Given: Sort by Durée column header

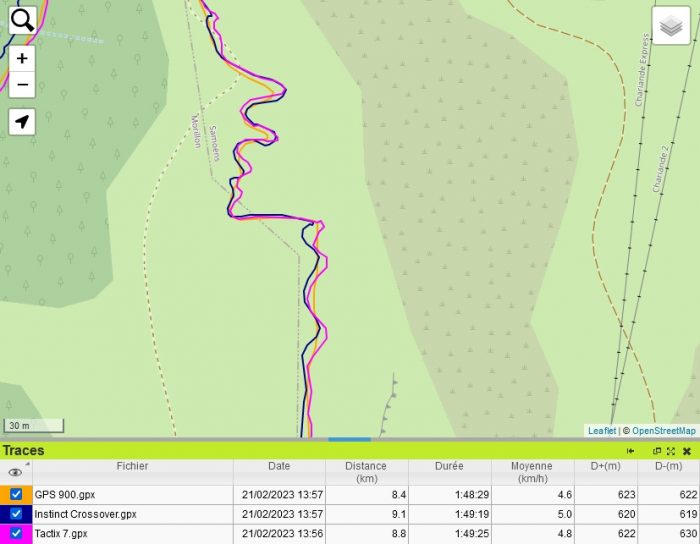Looking at the screenshot, I should coord(449,466).
